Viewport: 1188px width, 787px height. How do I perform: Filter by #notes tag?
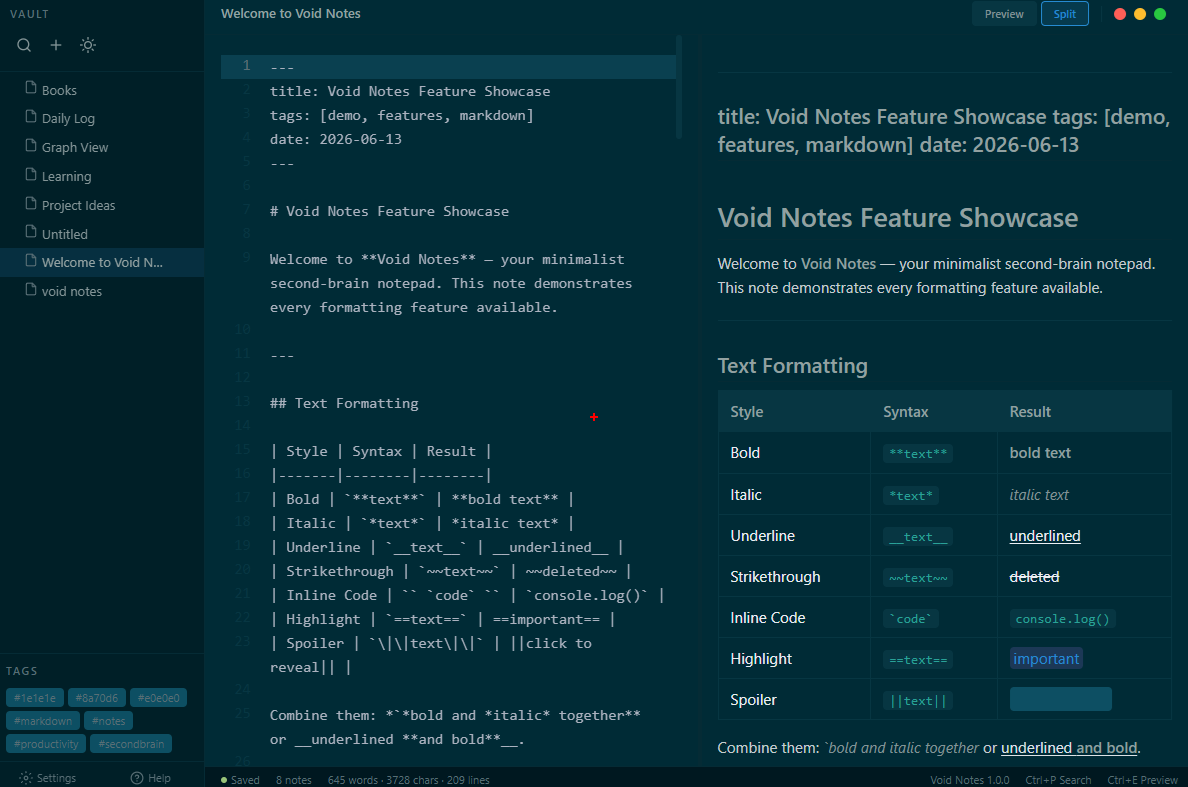(108, 721)
